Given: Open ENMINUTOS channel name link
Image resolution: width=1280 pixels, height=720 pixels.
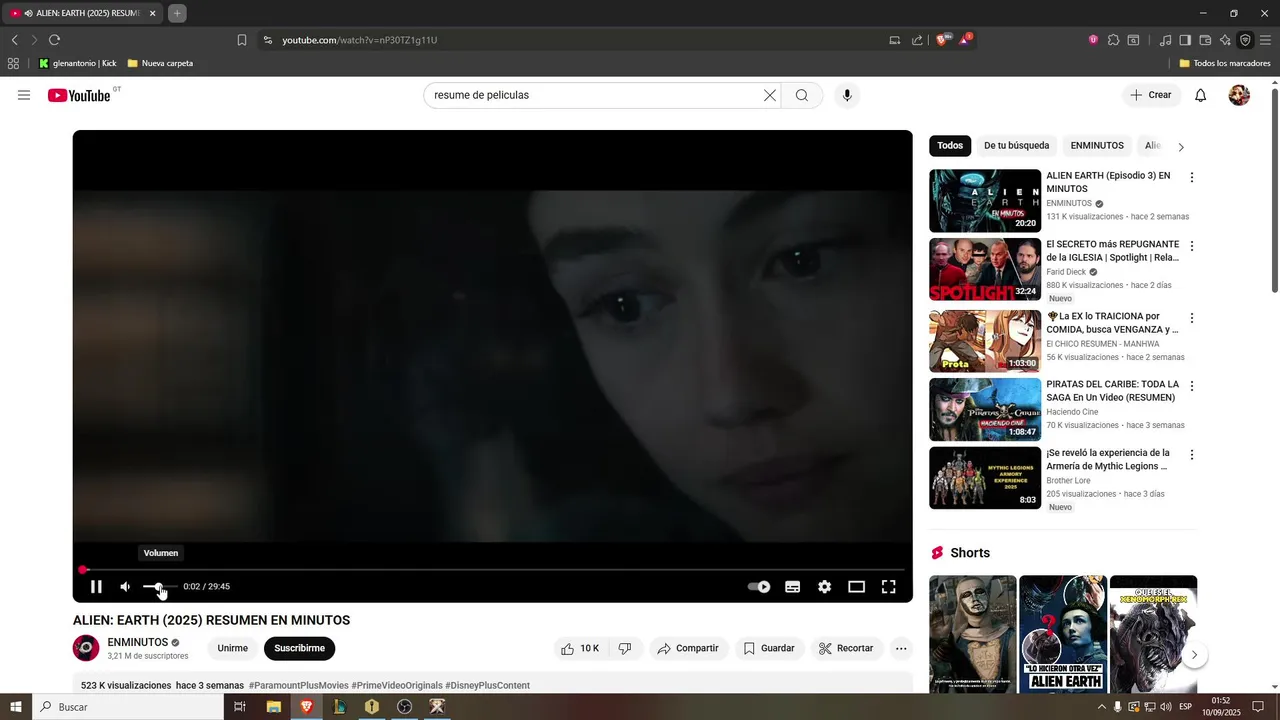Looking at the screenshot, I should tap(138, 642).
